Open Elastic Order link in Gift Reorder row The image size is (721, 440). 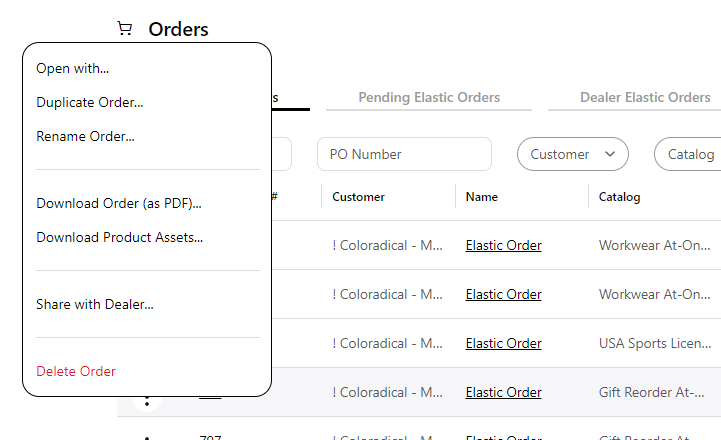point(503,392)
